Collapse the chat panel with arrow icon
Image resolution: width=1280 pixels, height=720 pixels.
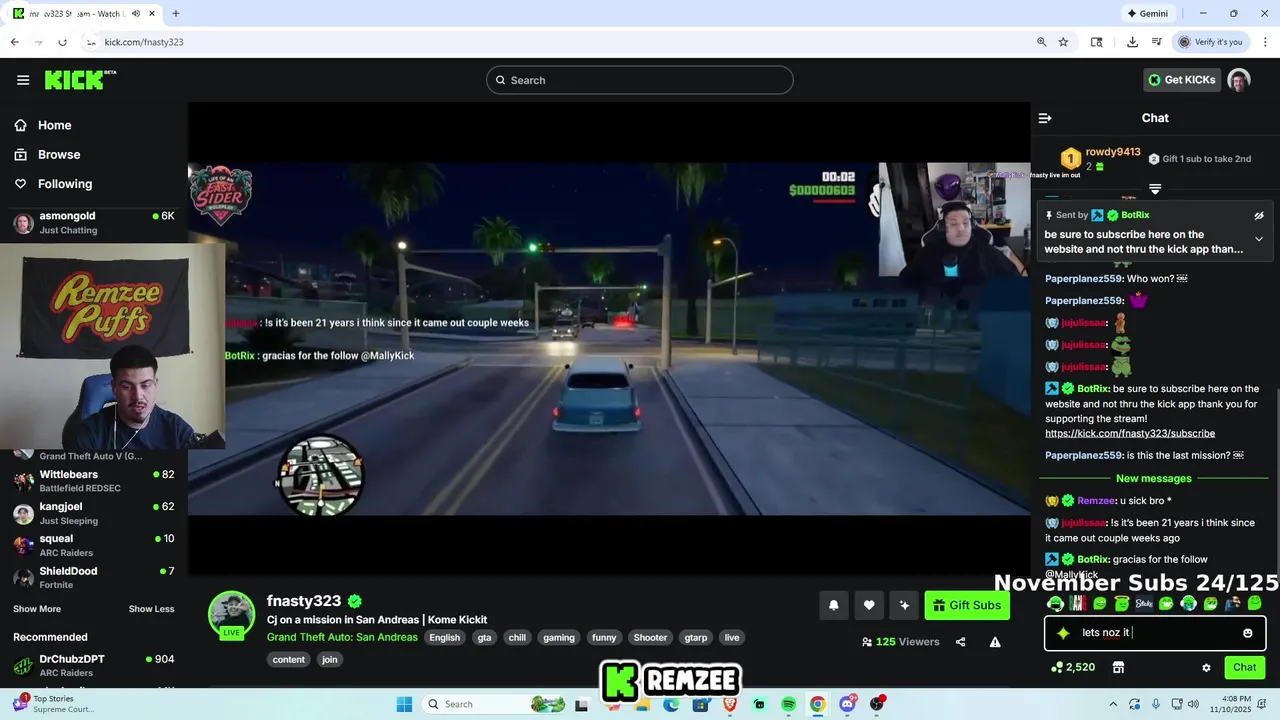[x=1045, y=118]
